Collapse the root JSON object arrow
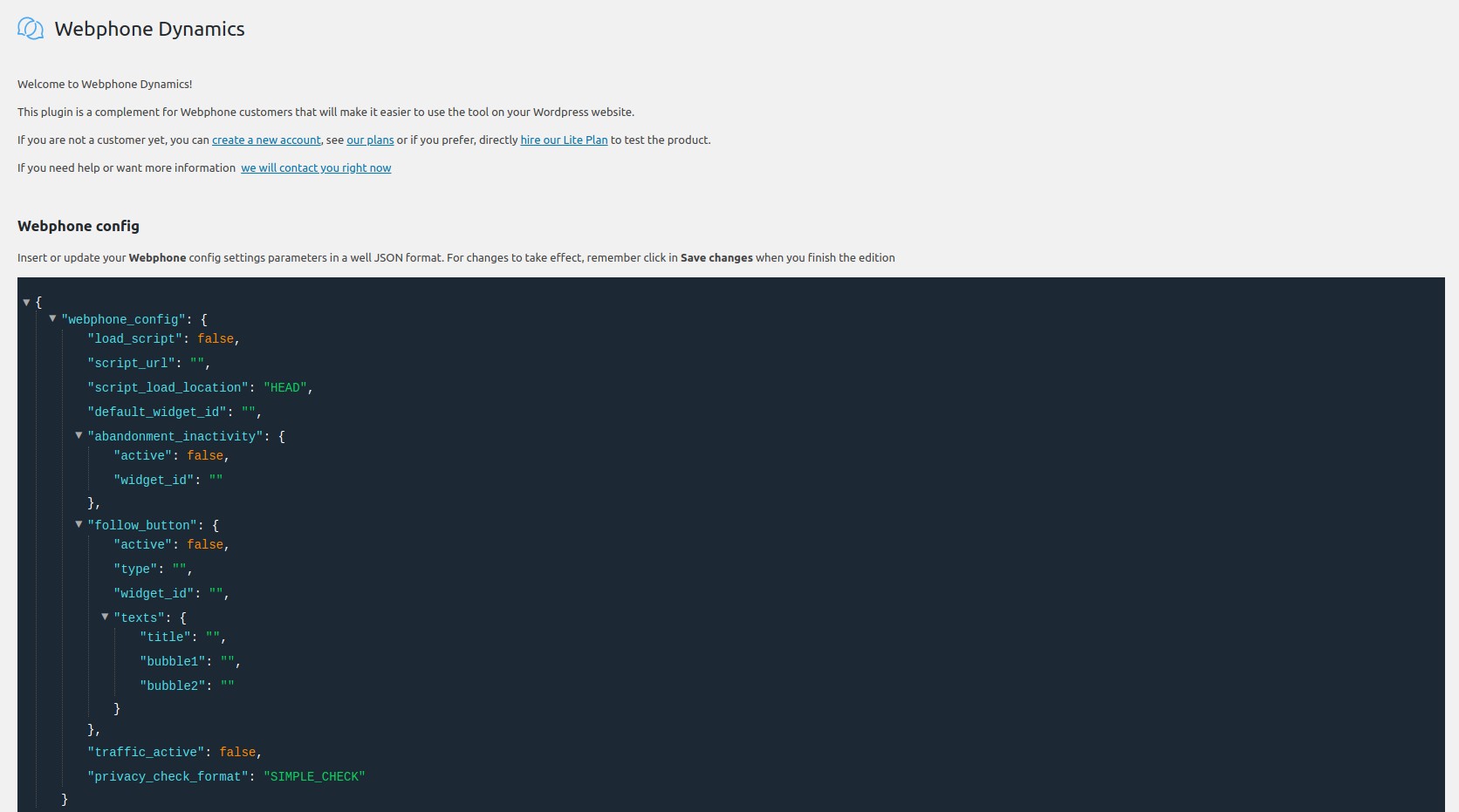The image size is (1459, 812). tap(26, 302)
